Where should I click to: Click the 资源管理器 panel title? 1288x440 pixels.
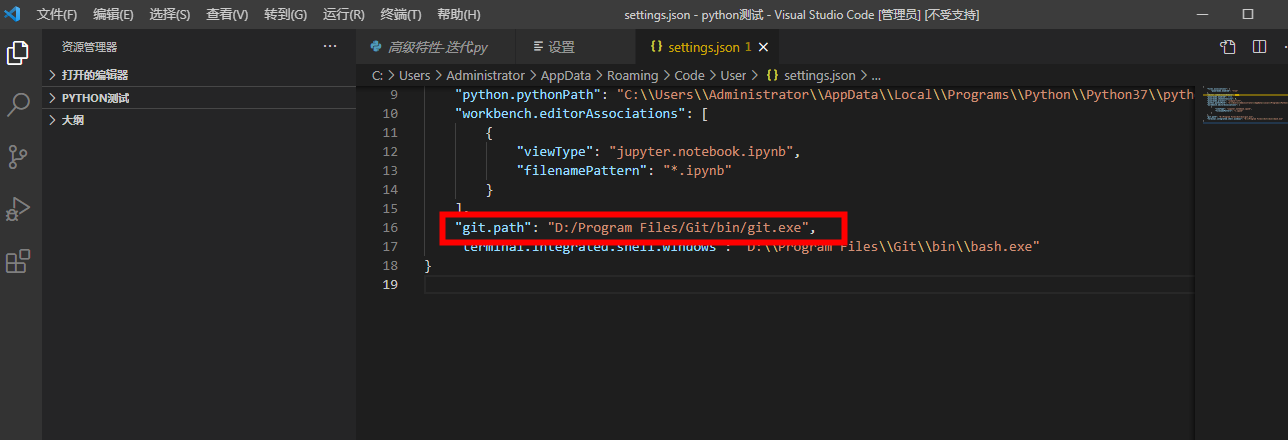click(89, 47)
